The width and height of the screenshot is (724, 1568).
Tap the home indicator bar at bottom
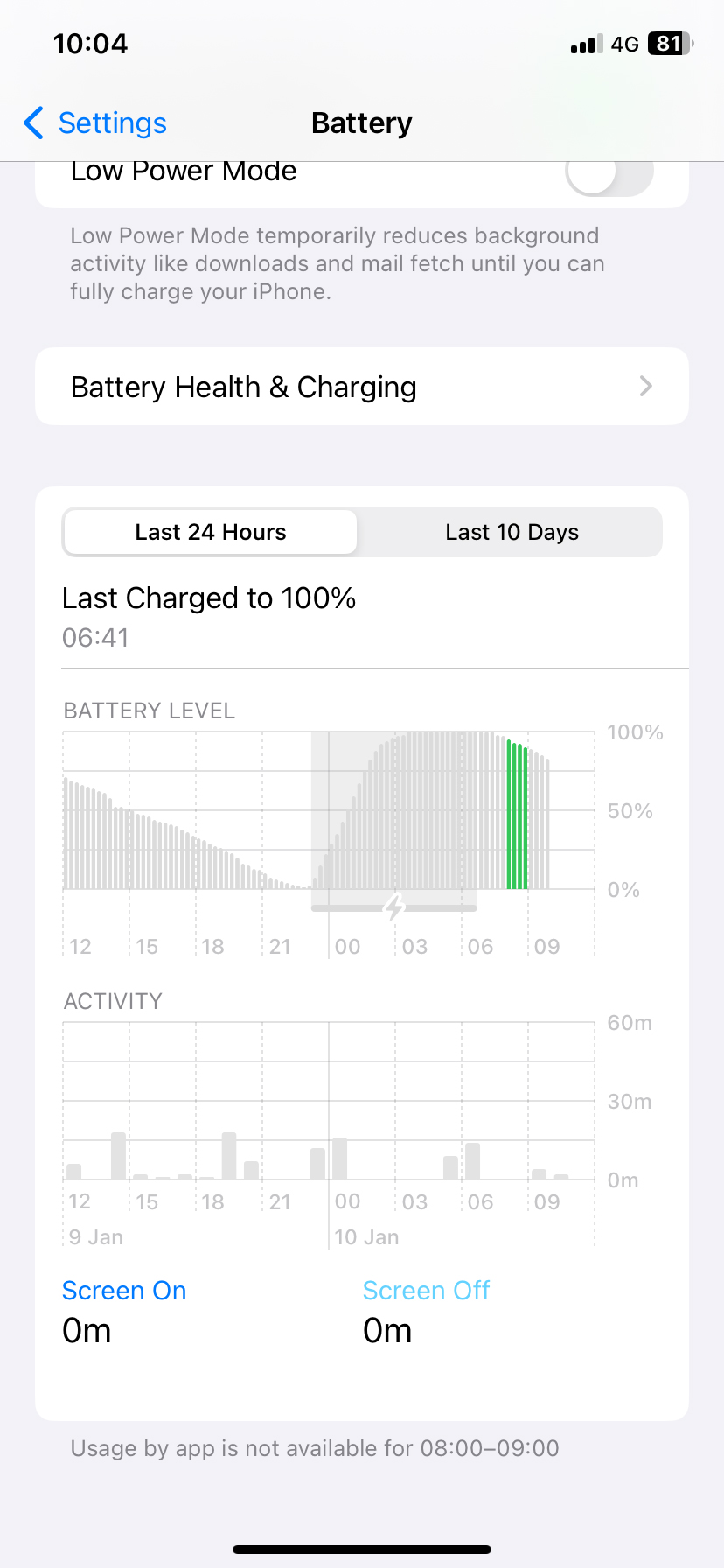coord(362,1550)
